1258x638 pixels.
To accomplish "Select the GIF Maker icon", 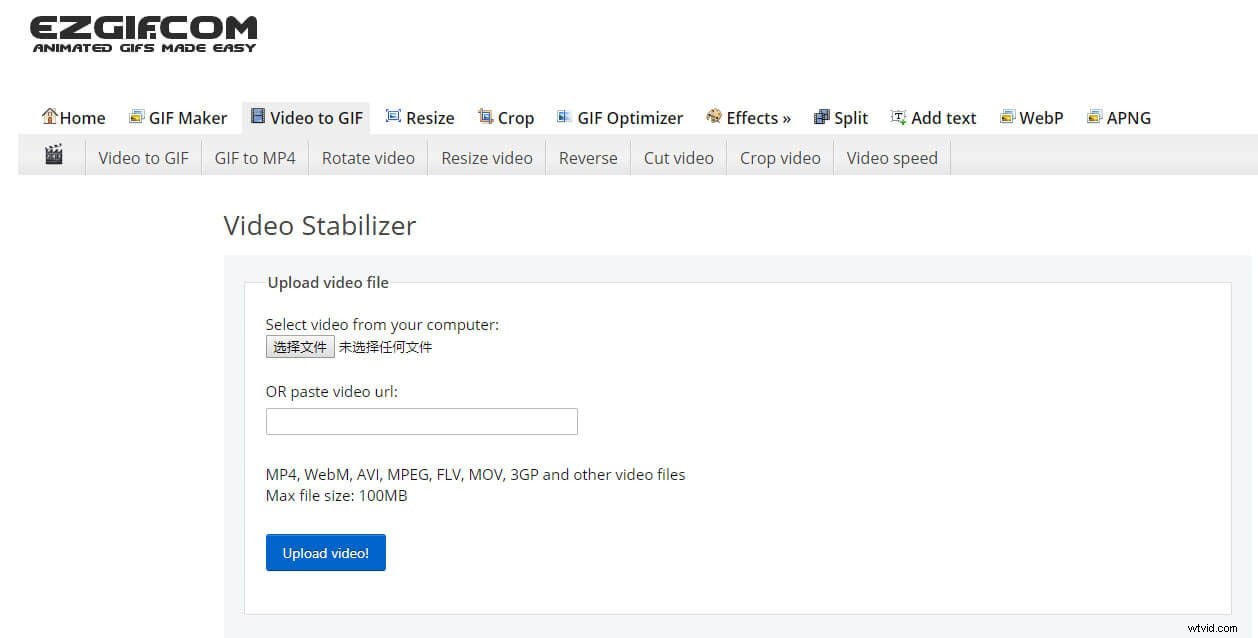I will [136, 116].
